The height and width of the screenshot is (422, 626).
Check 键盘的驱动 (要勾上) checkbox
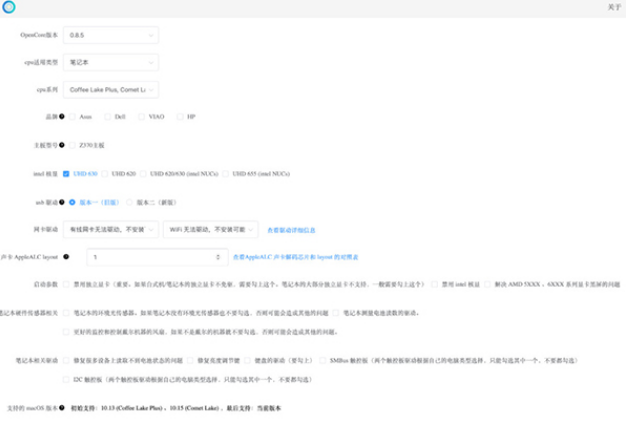click(248, 361)
